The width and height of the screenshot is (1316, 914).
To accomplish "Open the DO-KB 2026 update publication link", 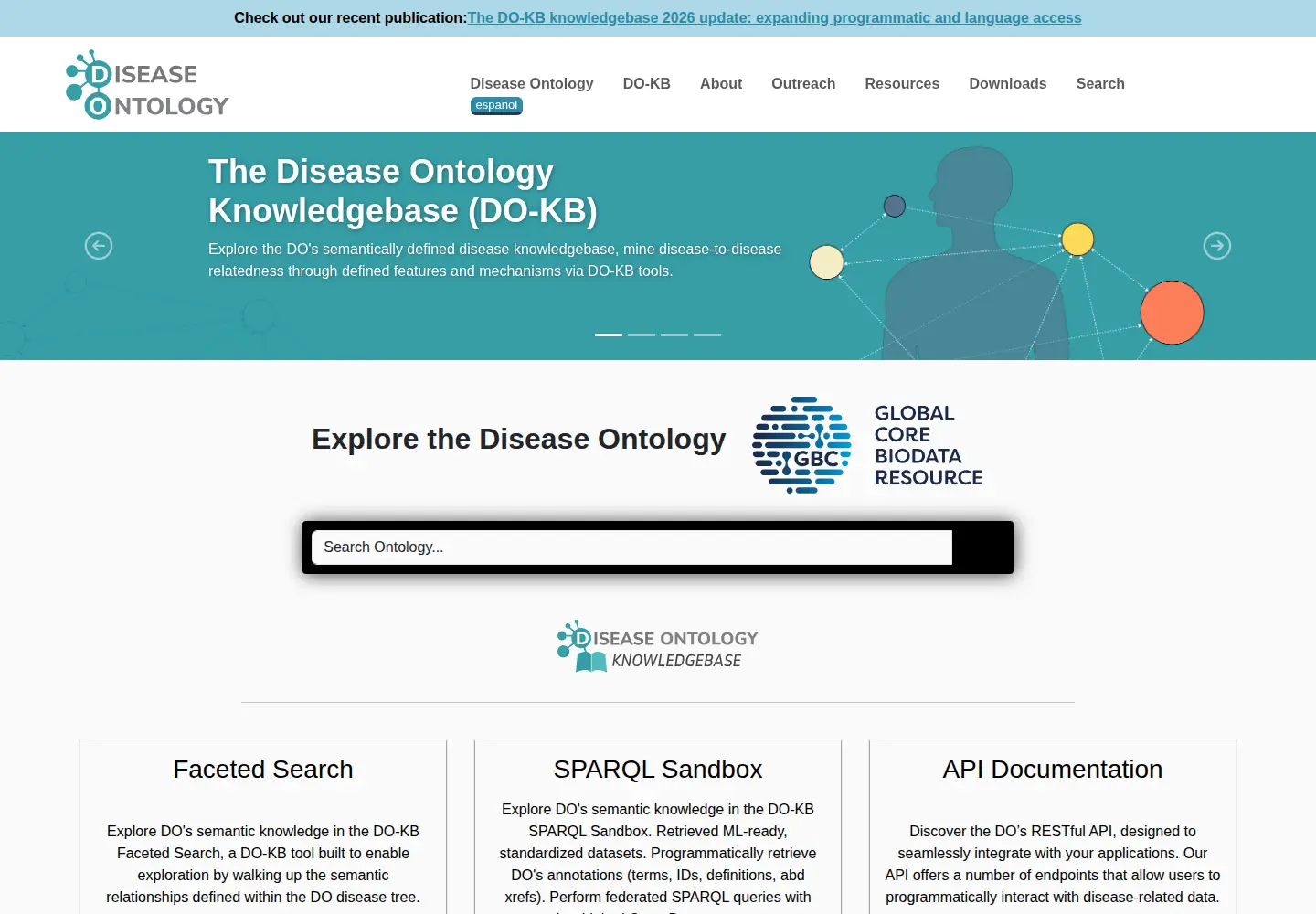I will coord(774,17).
